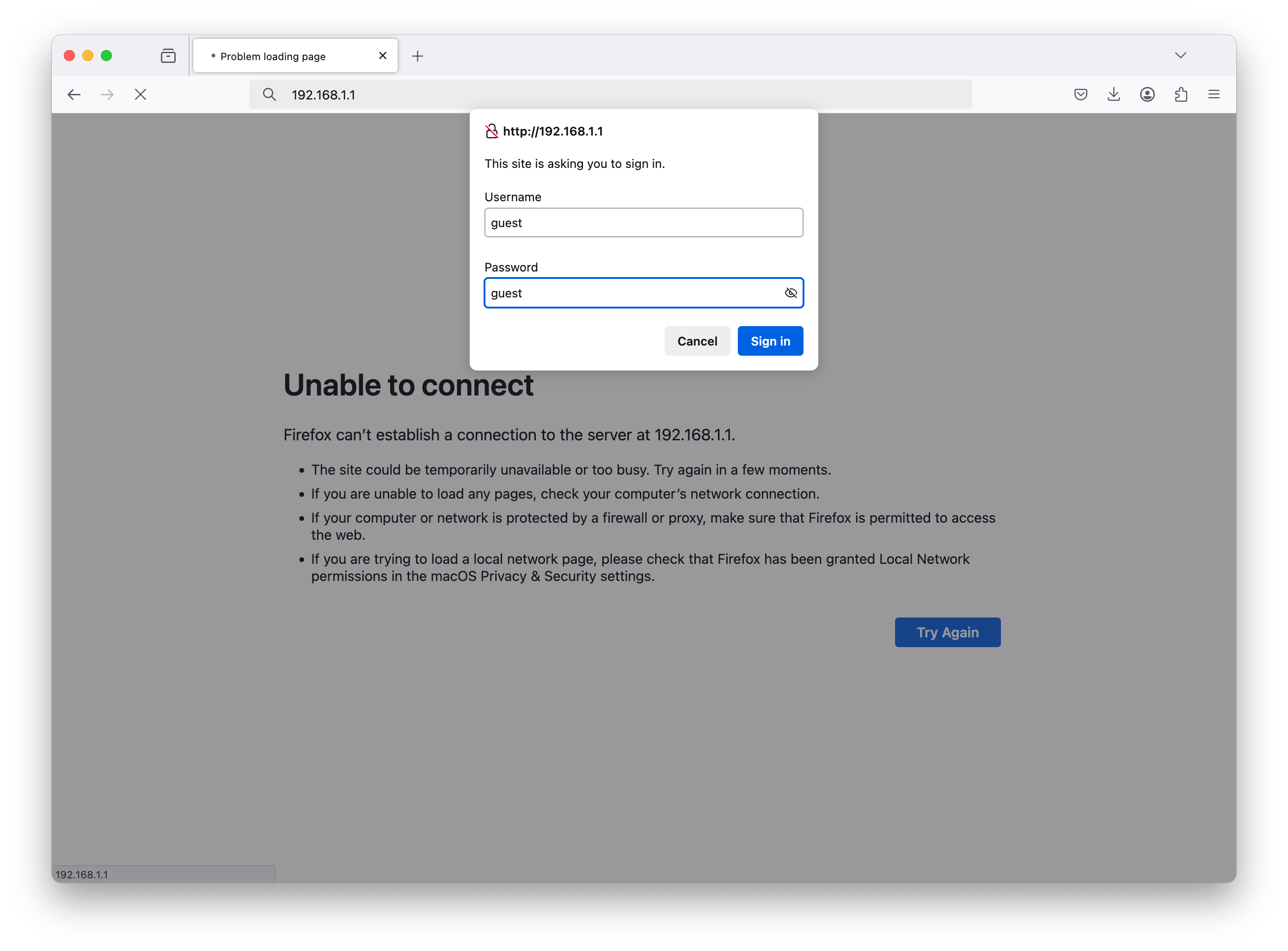Open the Extensions puzzle icon
Viewport: 1288px width, 951px height.
(x=1180, y=94)
